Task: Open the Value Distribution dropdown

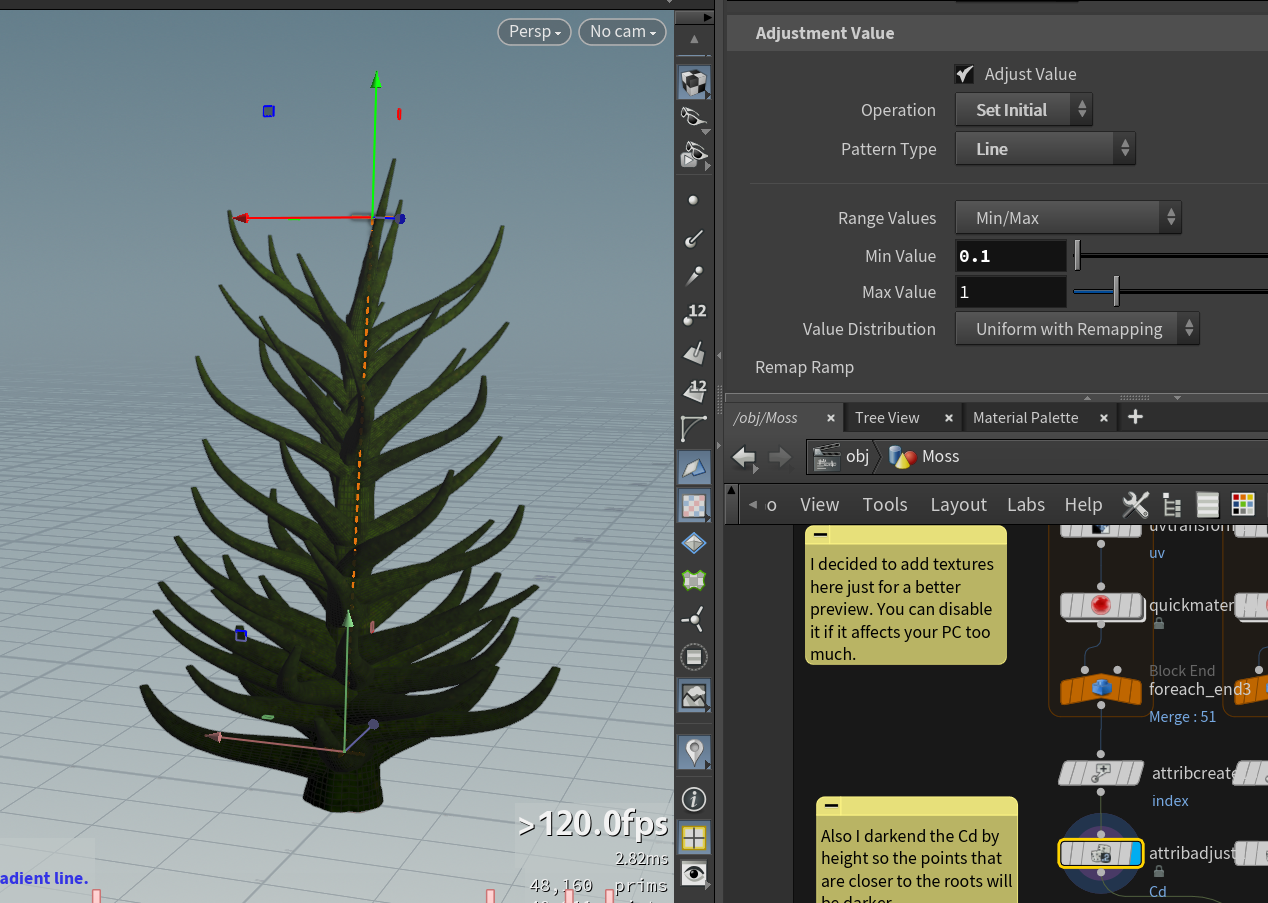Action: pos(1076,329)
